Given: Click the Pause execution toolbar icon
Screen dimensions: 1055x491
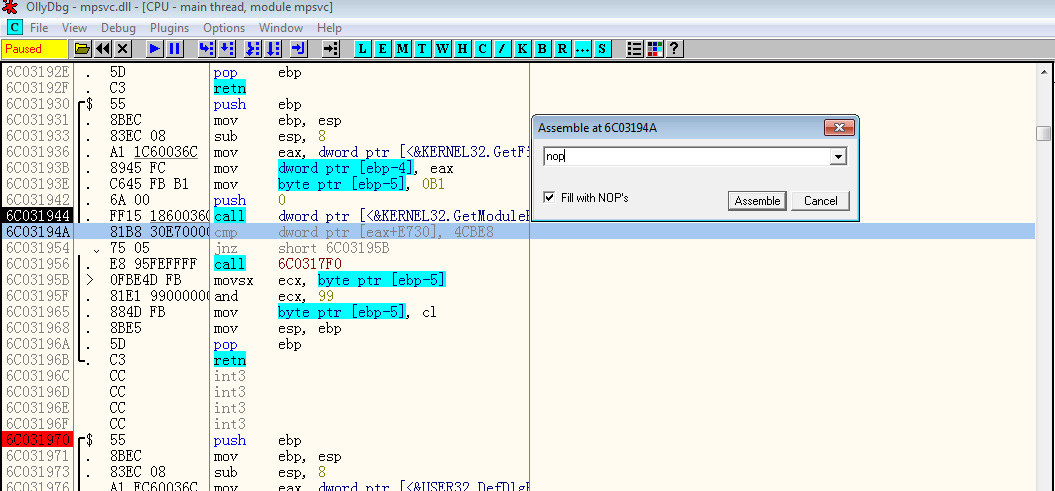Looking at the screenshot, I should pyautogui.click(x=175, y=48).
